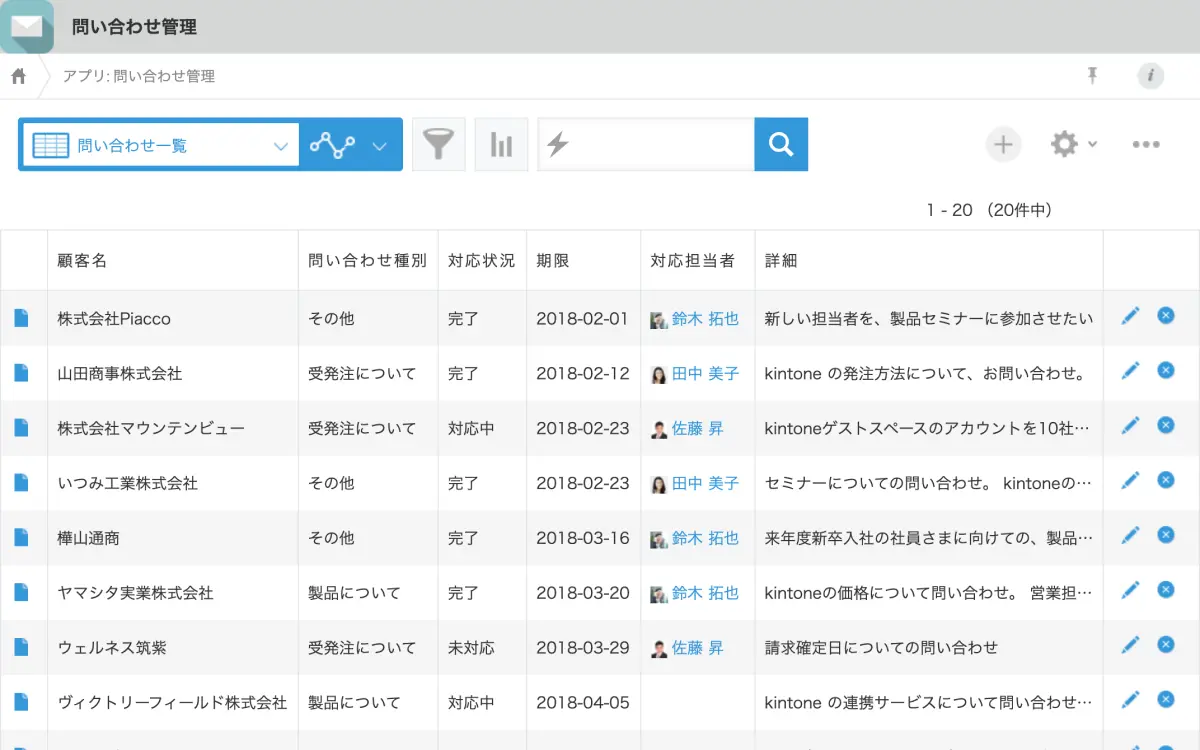Click the pin icon in header
Image resolution: width=1200 pixels, height=750 pixels.
1092,76
